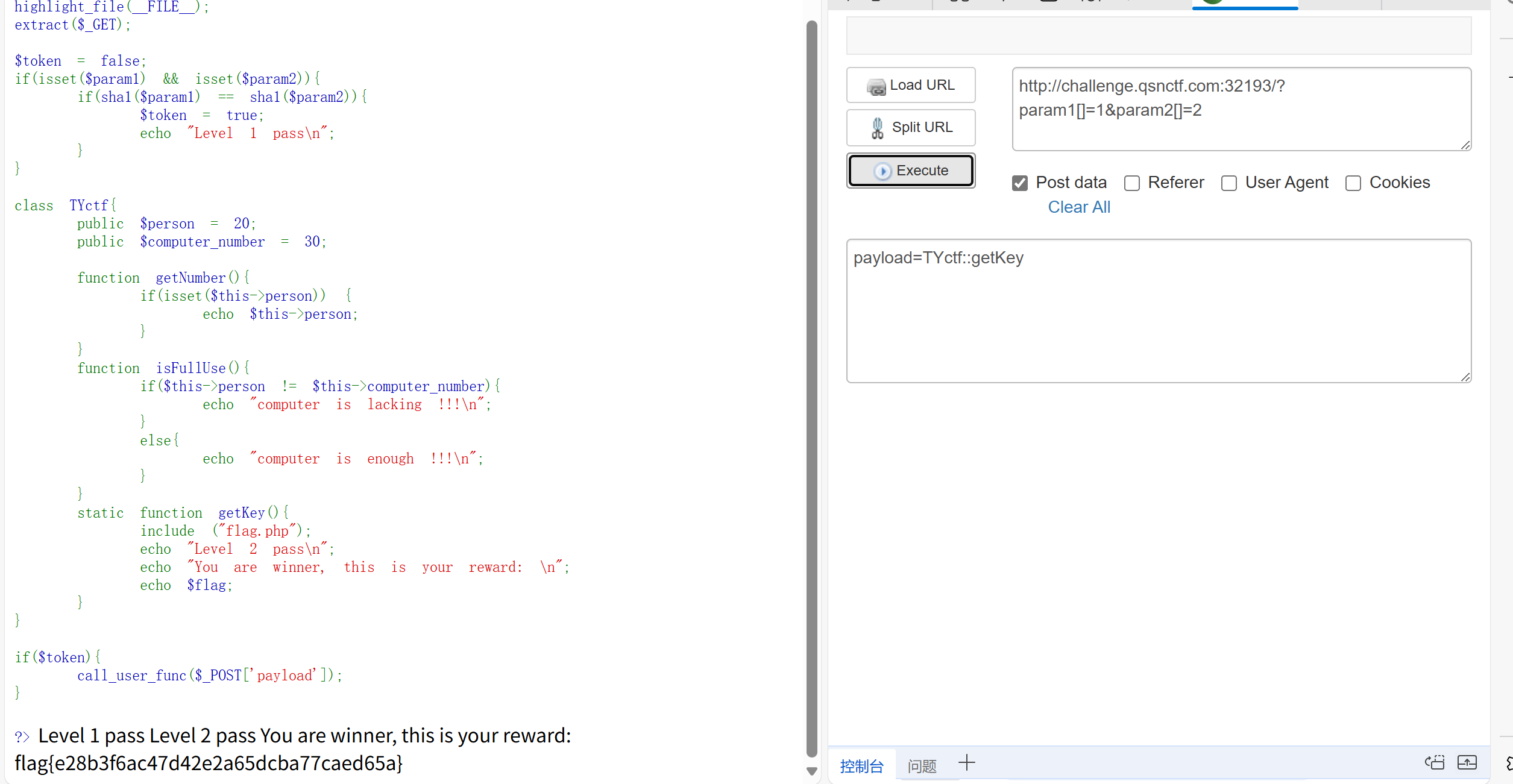
Task: Click the expand drawer upward icon
Action: point(1467,763)
